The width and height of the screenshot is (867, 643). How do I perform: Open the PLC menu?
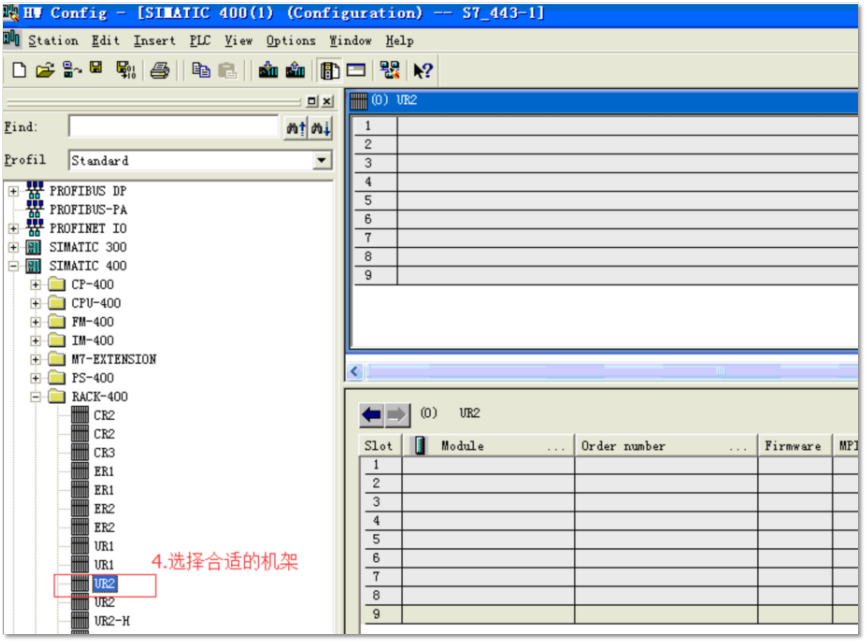point(200,41)
